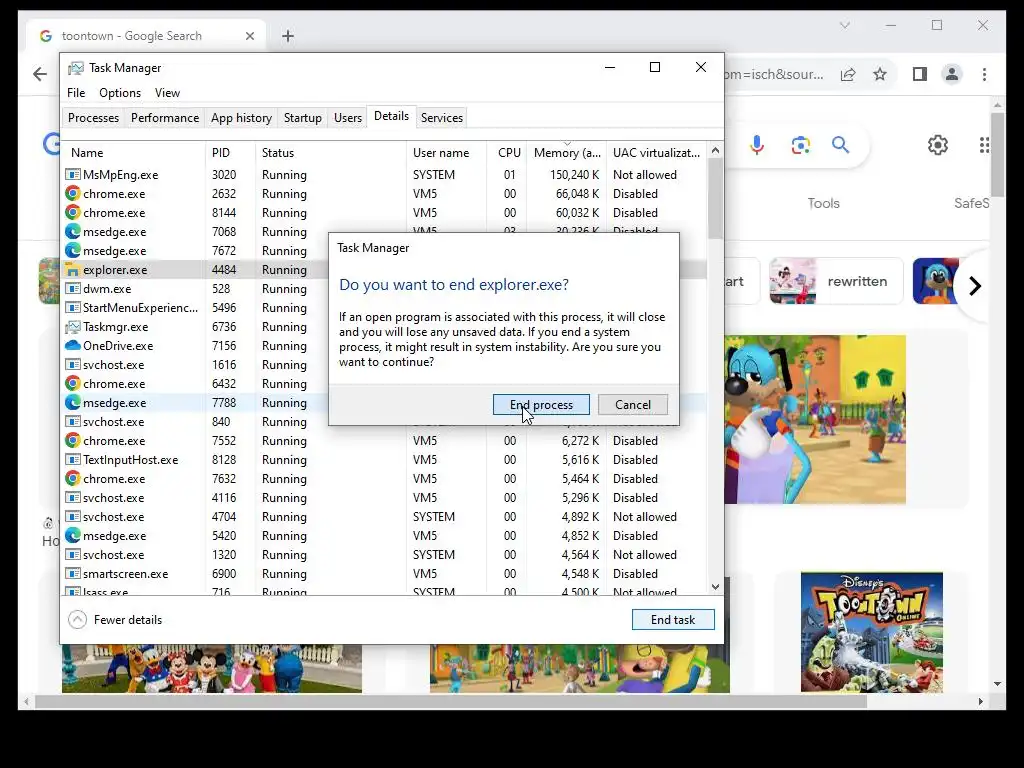Image resolution: width=1024 pixels, height=768 pixels.
Task: Open Chrome three-dot menu
Action: [x=984, y=74]
